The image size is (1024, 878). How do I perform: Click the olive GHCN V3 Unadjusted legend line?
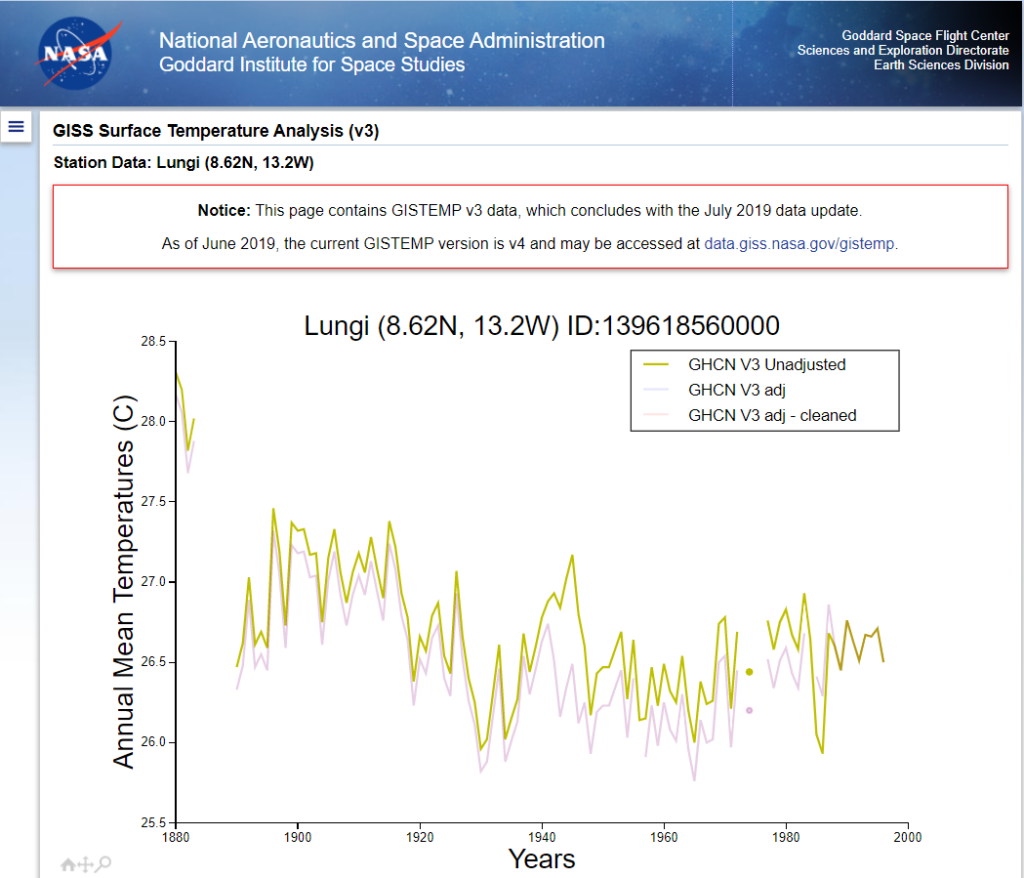659,365
